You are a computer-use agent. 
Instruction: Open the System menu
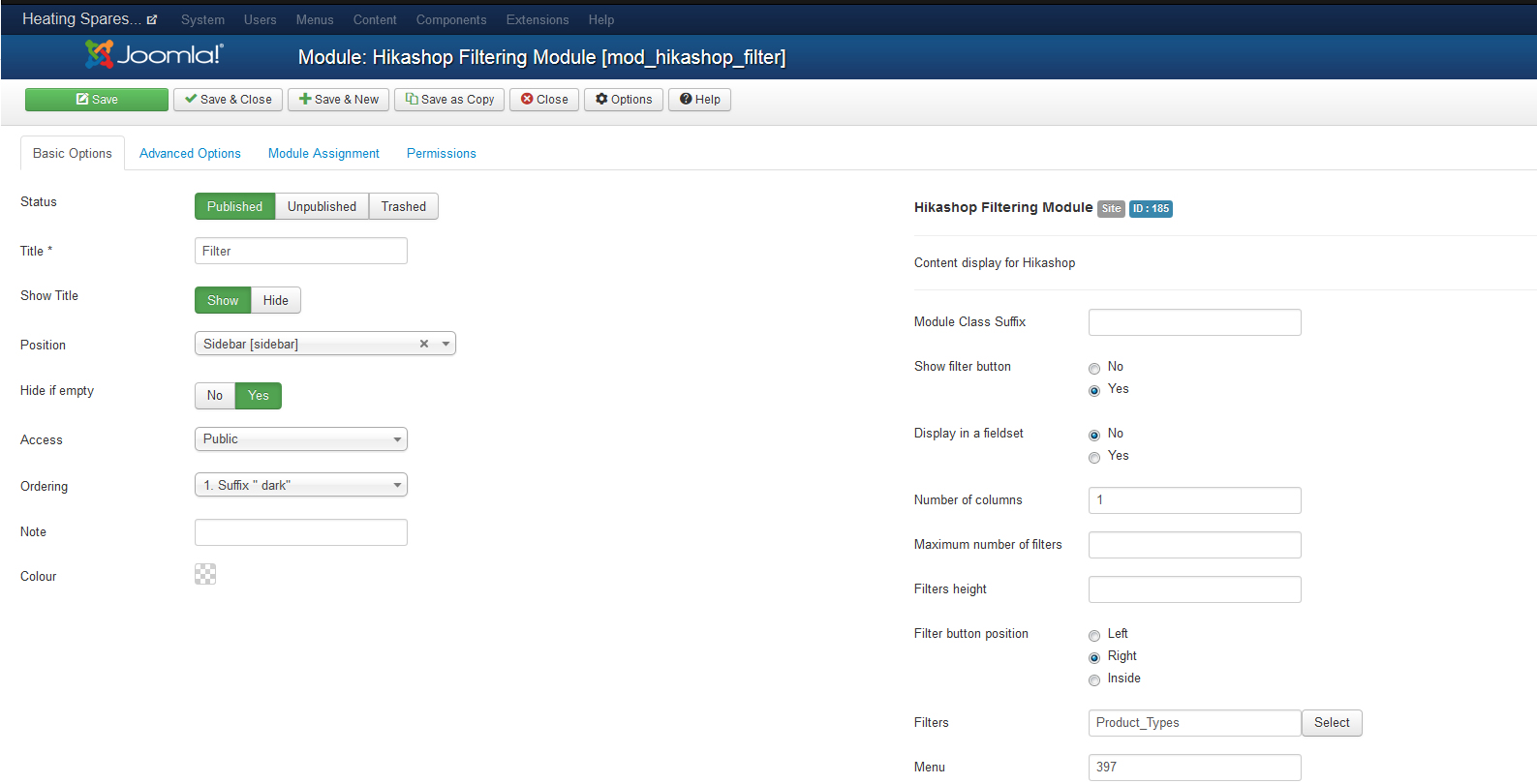pyautogui.click(x=202, y=19)
